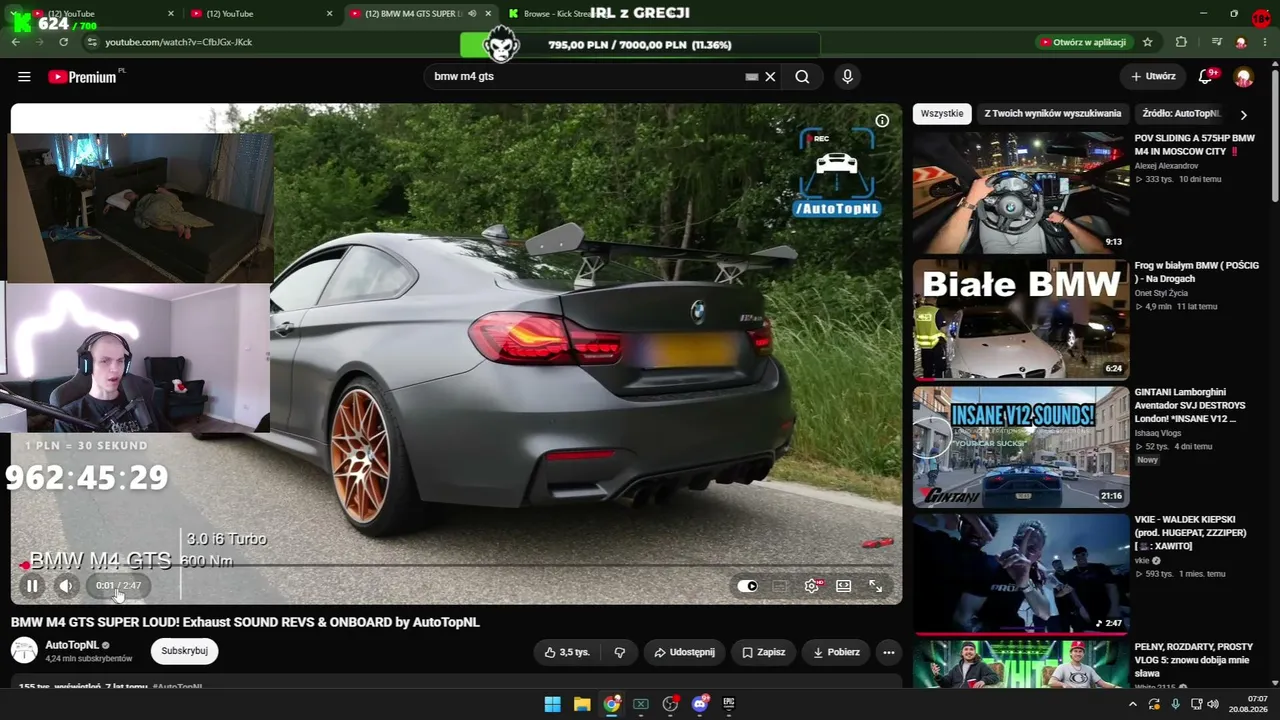Screen dimensions: 1280x720
Task: Show hidden system tray icons
Action: pyautogui.click(x=1133, y=704)
